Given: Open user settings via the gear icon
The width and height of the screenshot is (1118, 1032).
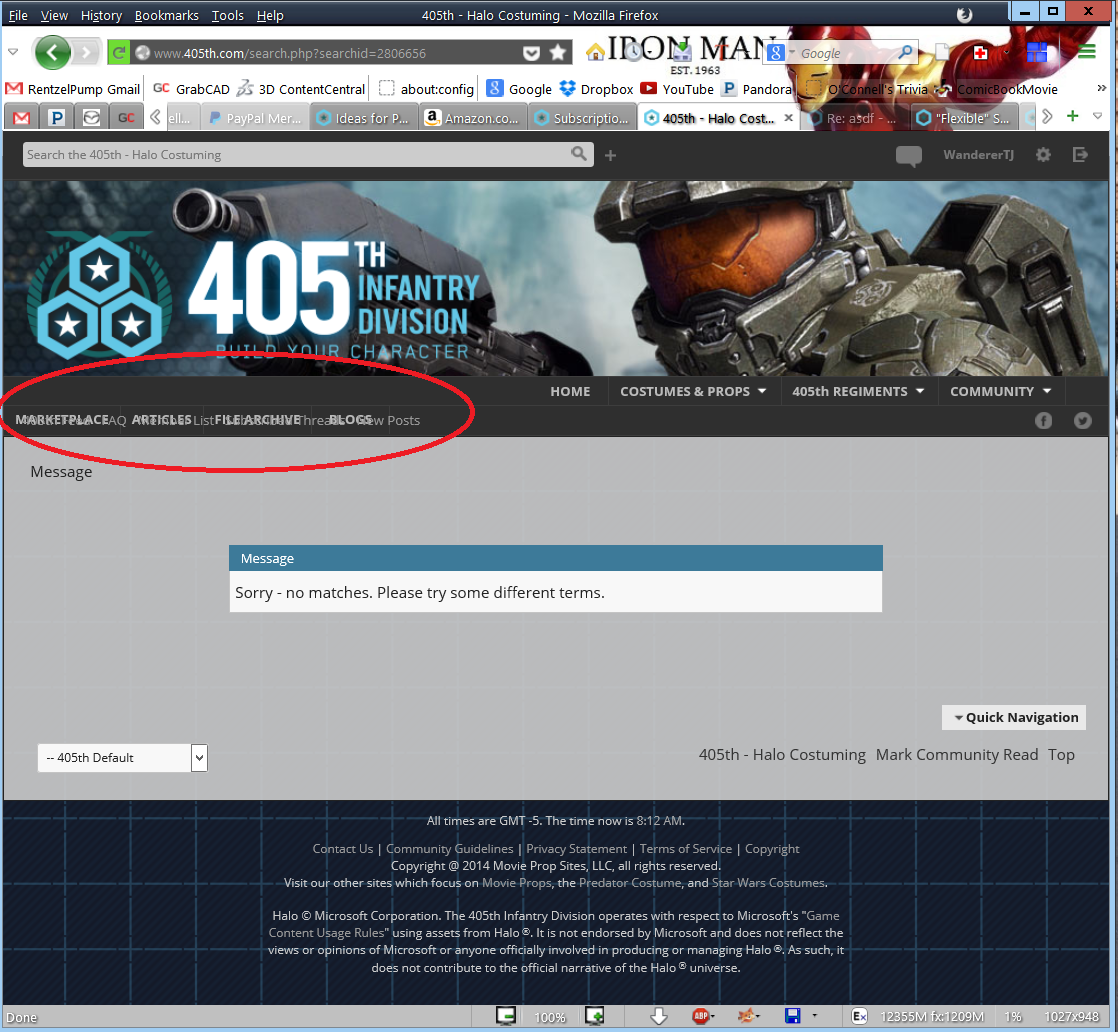Looking at the screenshot, I should coord(1043,155).
